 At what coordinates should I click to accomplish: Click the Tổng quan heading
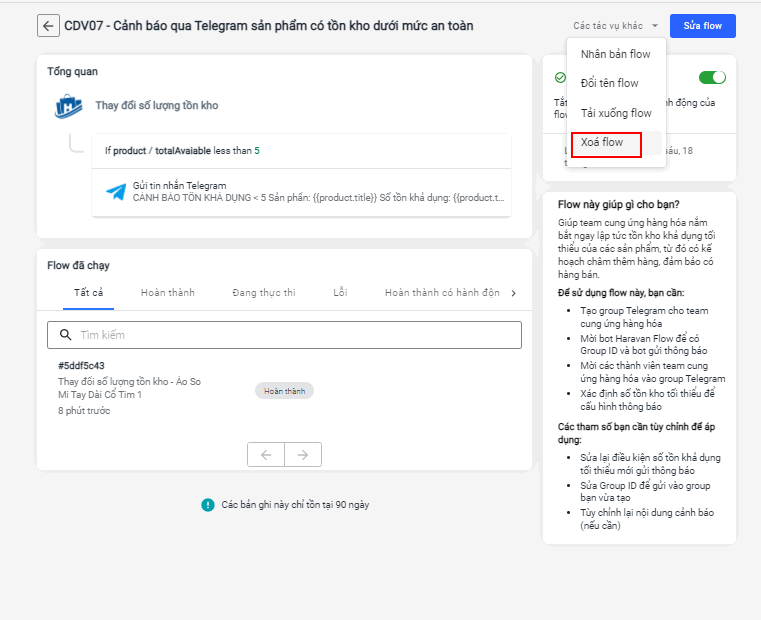pos(72,71)
